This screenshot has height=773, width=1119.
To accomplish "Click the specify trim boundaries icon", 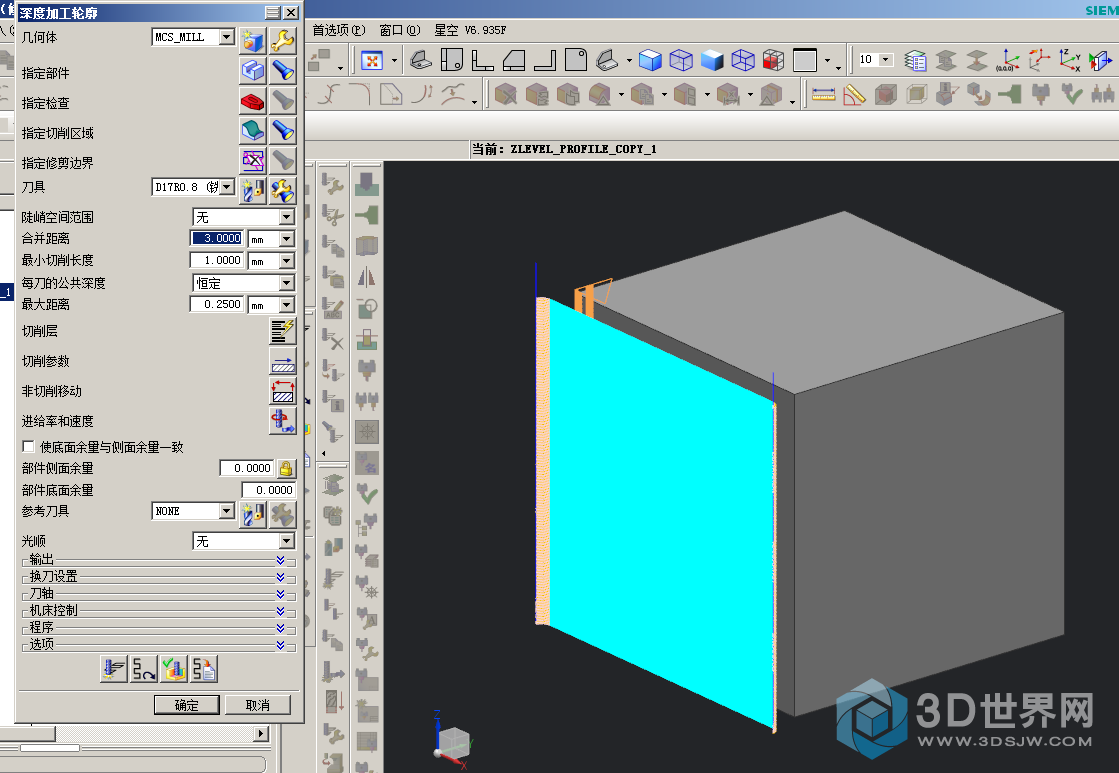I will pos(252,160).
